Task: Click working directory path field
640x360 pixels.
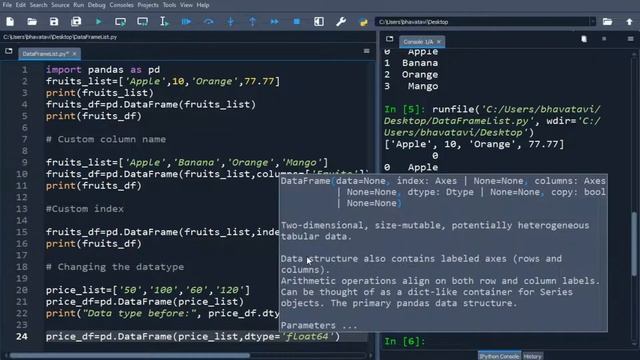Action: [x=482, y=22]
